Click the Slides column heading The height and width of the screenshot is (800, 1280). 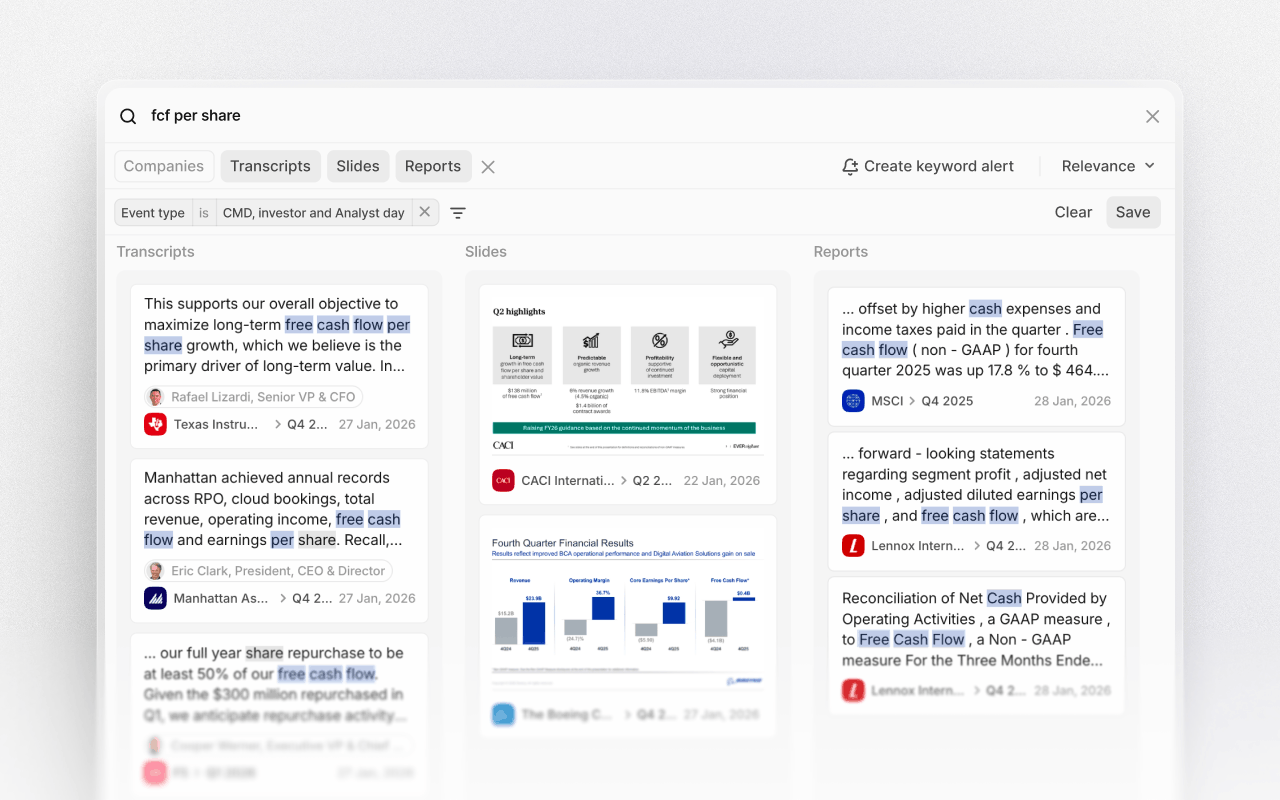486,252
